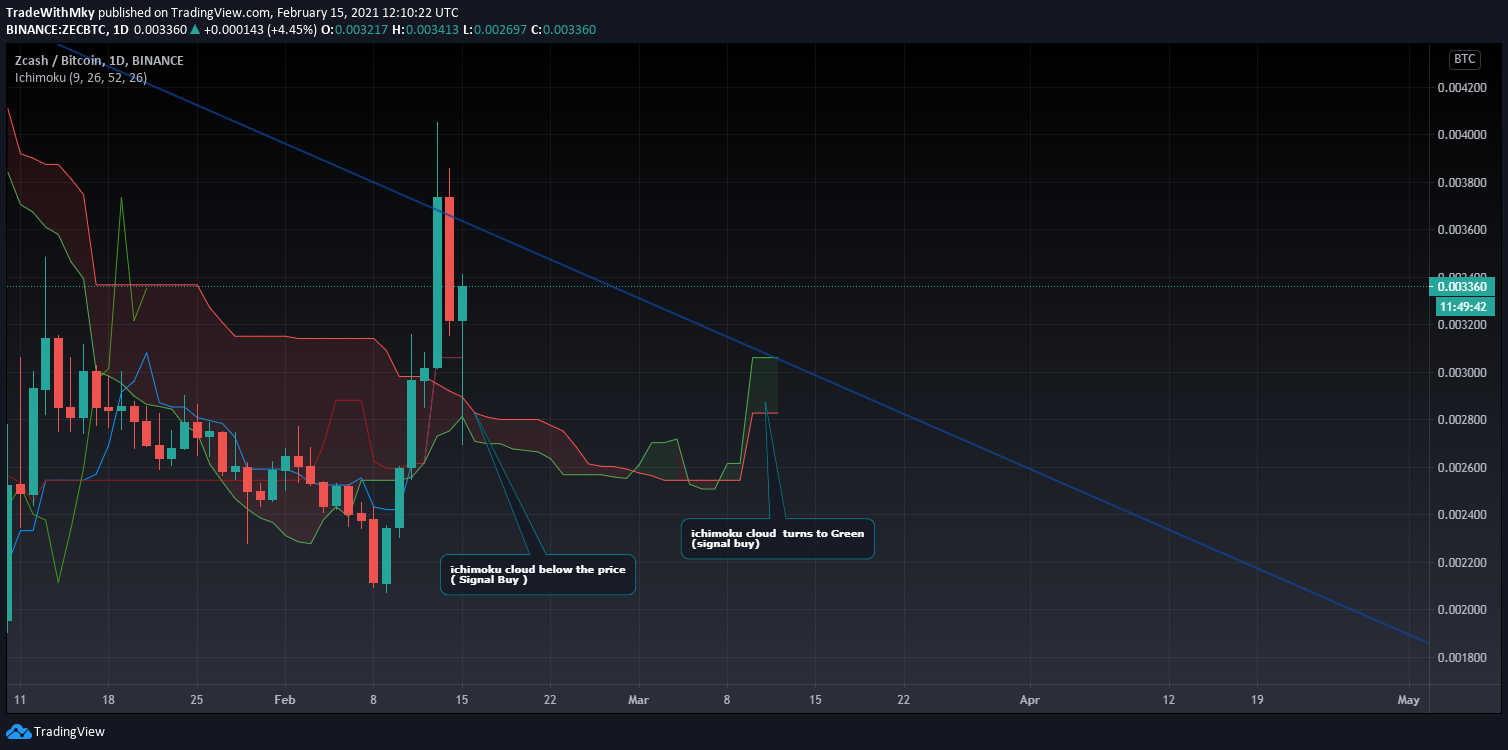Click the current price tag 0.003360 on axis
1508x750 pixels.
coord(1463,286)
